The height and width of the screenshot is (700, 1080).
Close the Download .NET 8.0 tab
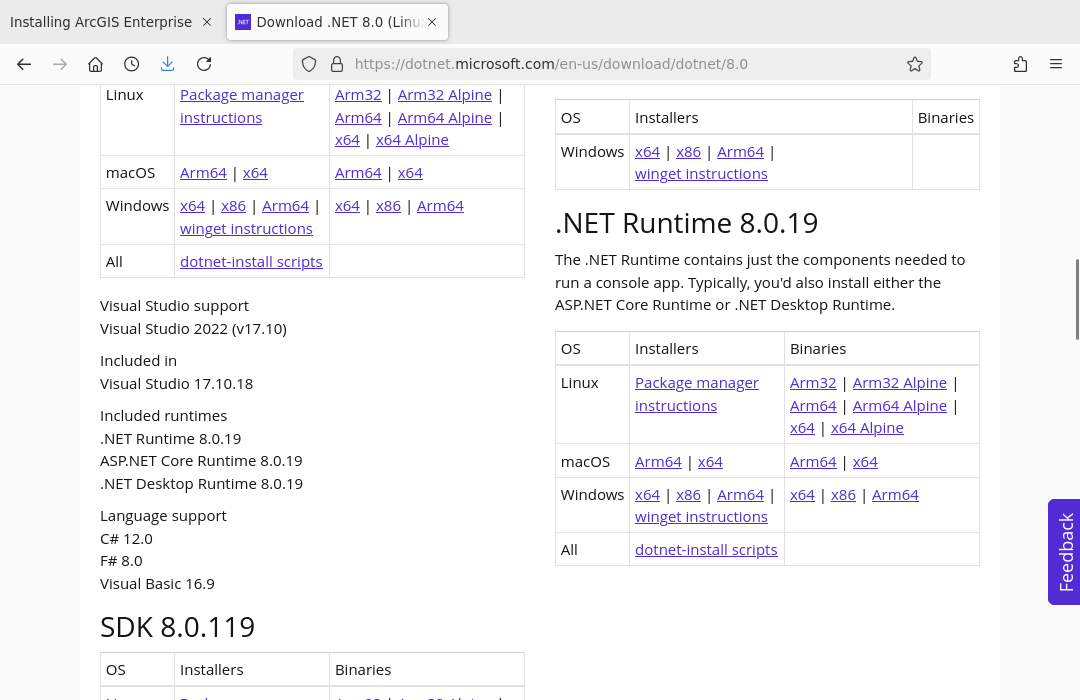tap(432, 22)
